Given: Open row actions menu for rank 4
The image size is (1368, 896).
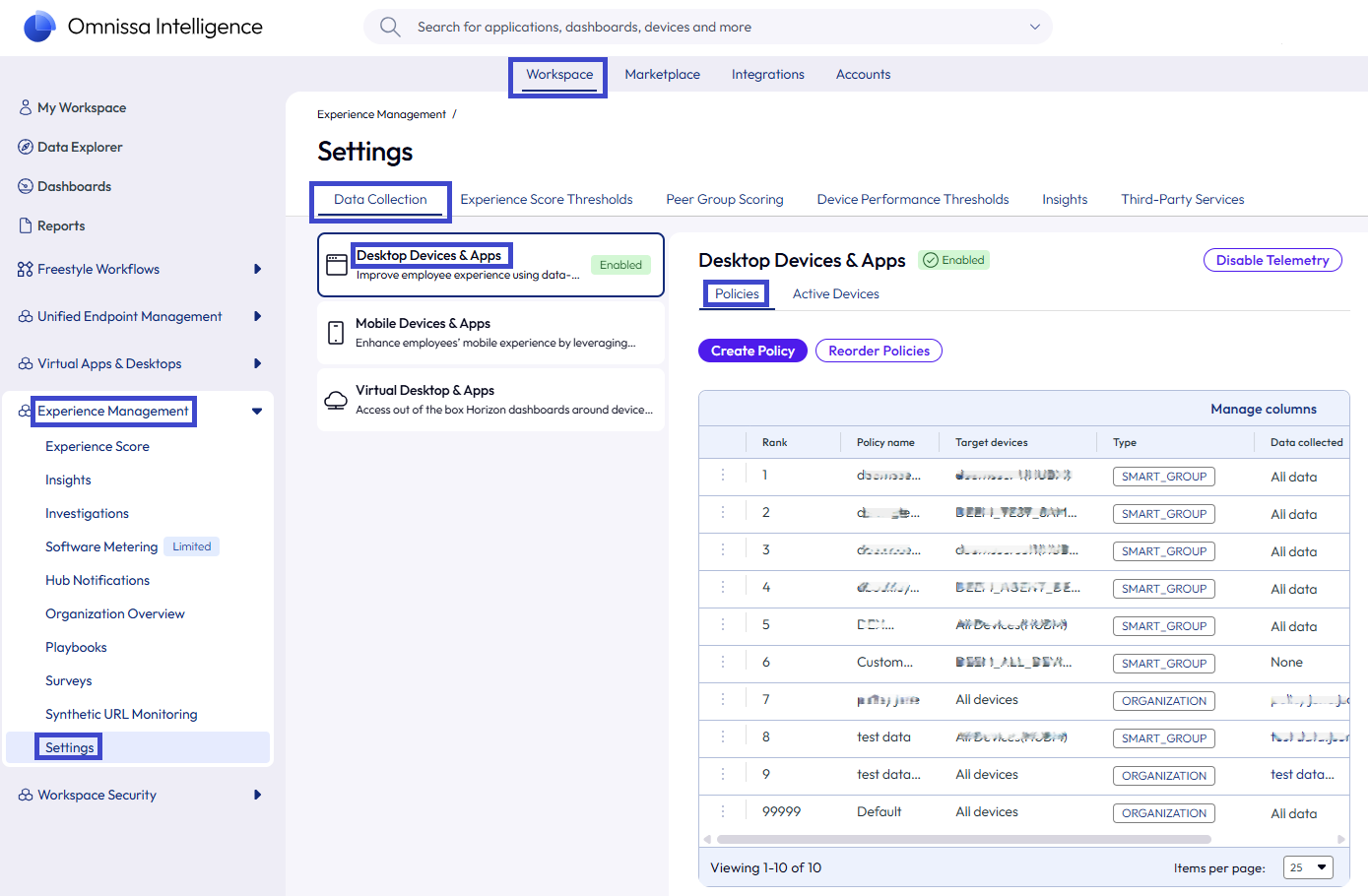Looking at the screenshot, I should click(723, 587).
